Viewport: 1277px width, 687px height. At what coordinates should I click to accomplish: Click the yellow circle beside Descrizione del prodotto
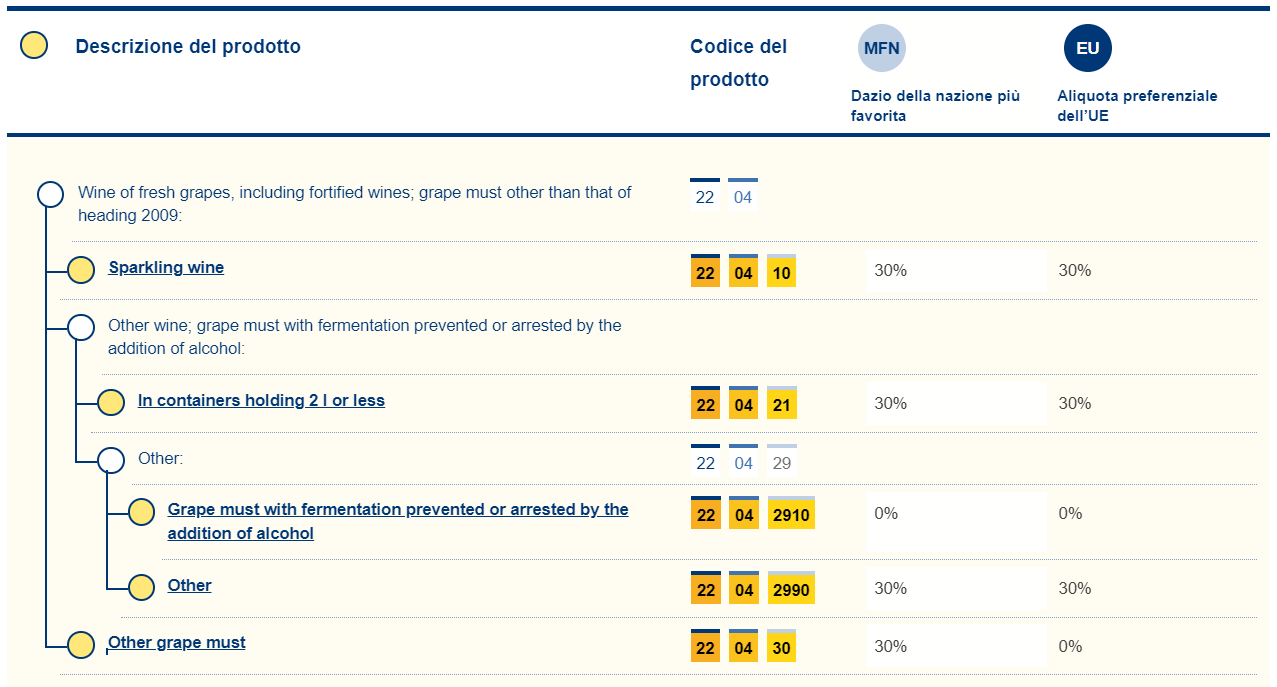tap(34, 46)
